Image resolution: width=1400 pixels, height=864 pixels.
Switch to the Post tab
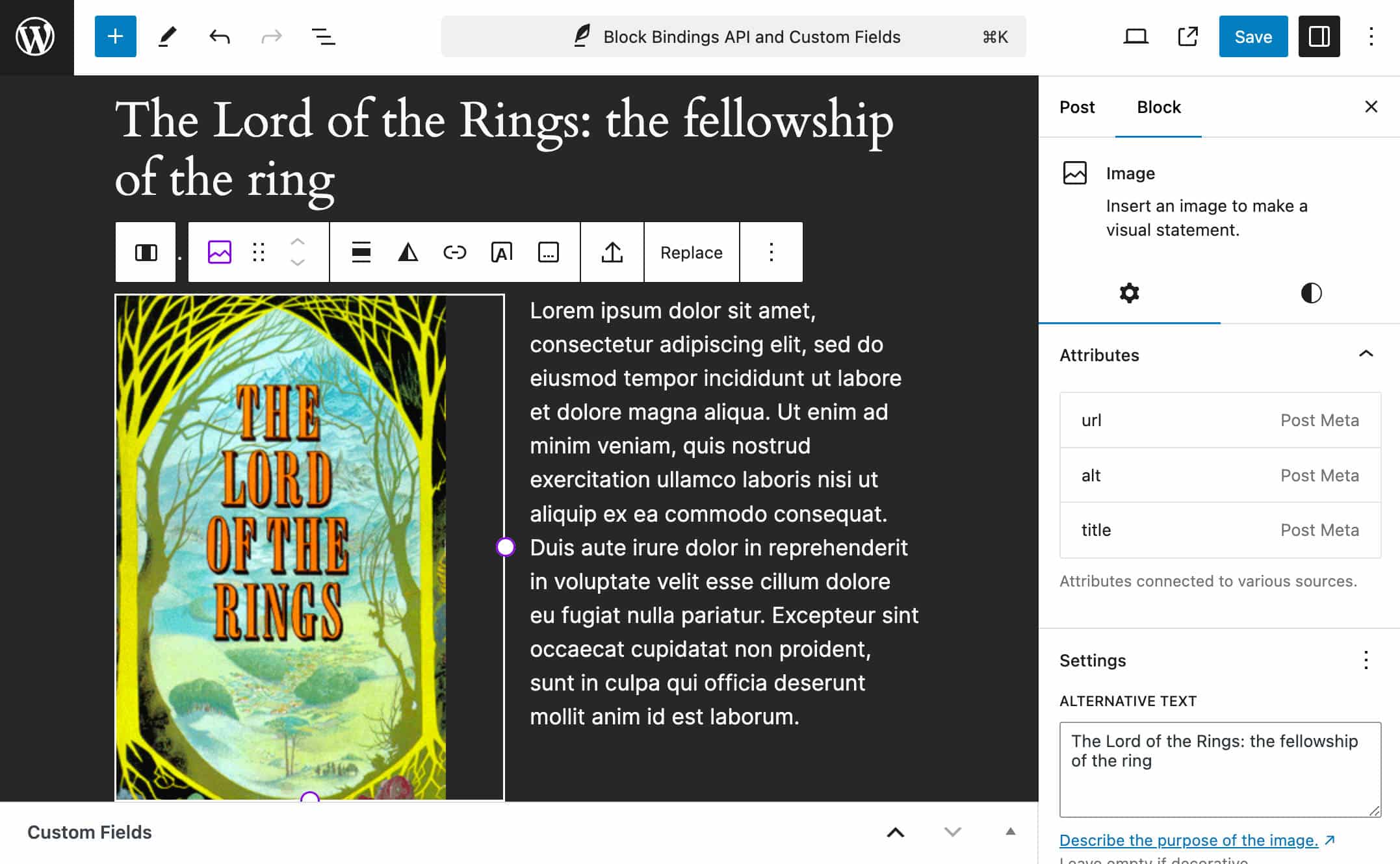click(x=1076, y=107)
